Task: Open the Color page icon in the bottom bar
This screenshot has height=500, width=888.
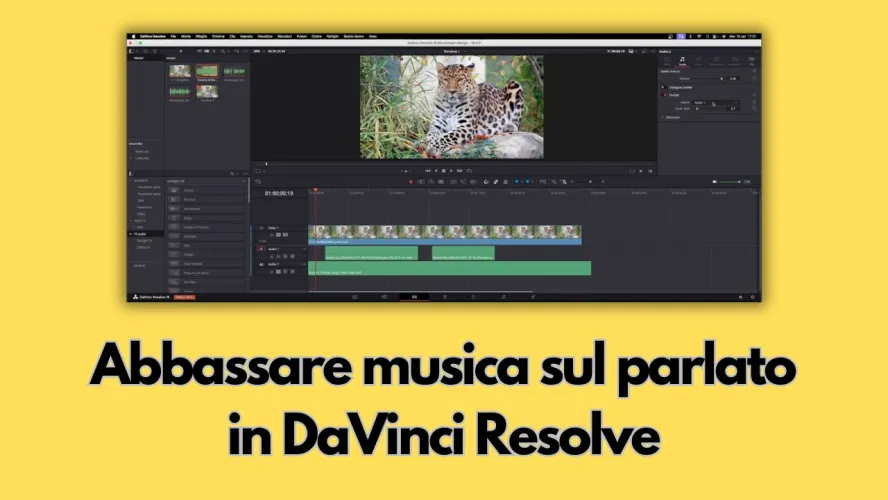Action: click(473, 297)
